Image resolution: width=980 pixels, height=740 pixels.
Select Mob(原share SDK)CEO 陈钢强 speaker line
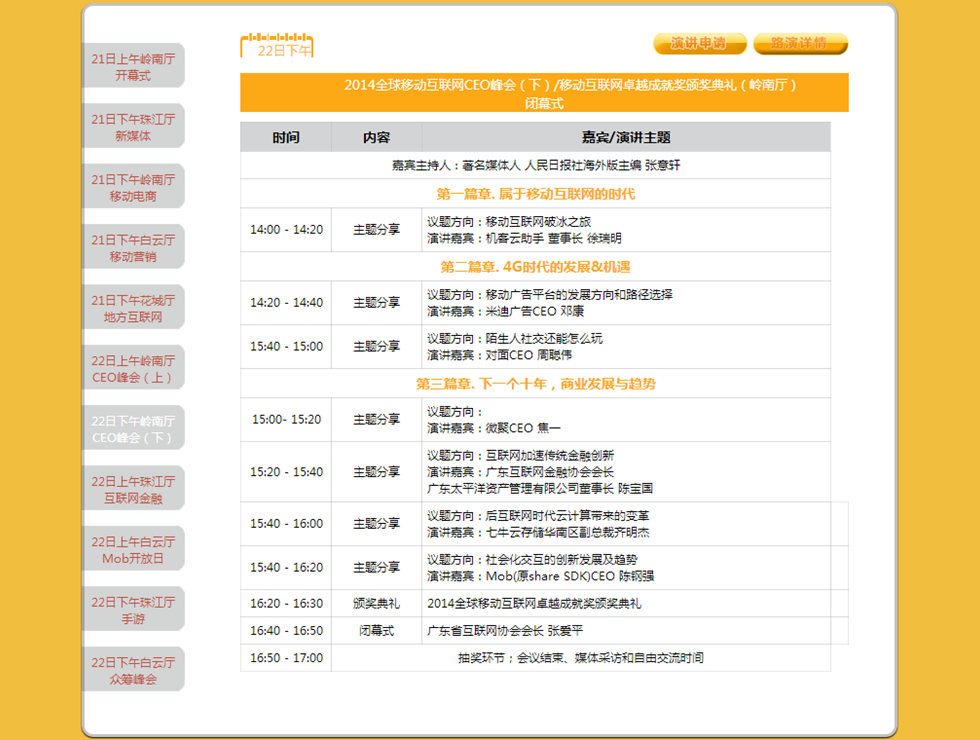[541, 576]
